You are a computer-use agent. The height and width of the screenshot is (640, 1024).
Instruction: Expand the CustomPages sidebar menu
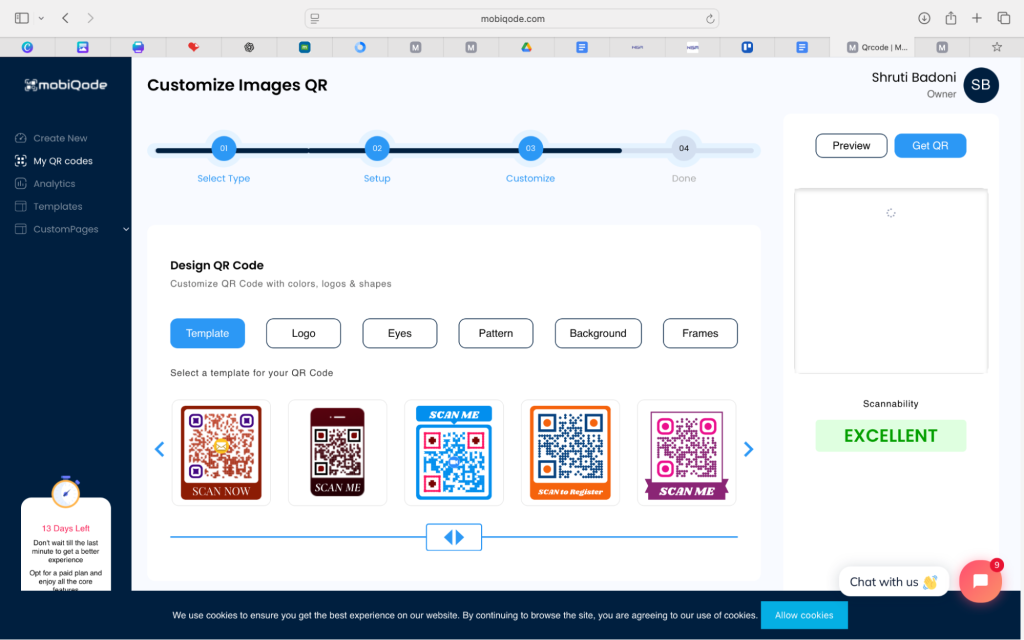125,229
